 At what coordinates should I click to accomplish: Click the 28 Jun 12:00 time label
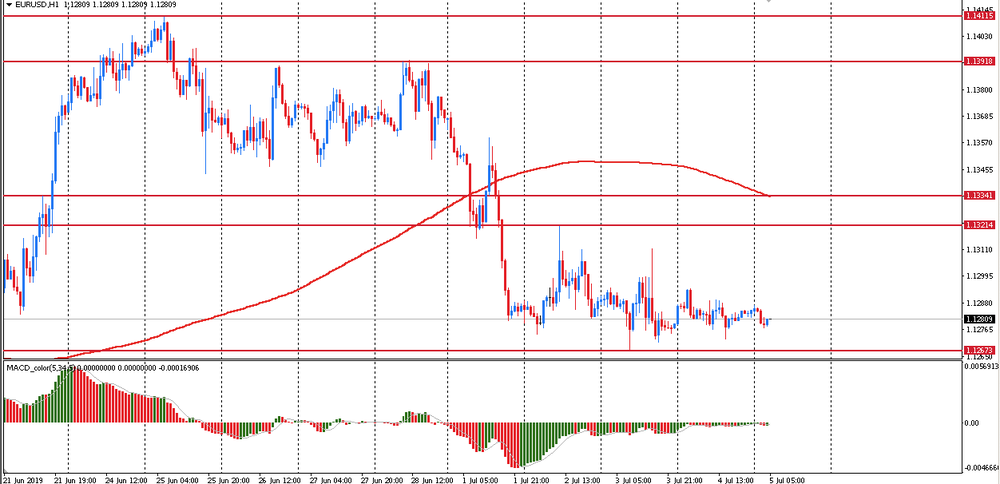pos(430,480)
